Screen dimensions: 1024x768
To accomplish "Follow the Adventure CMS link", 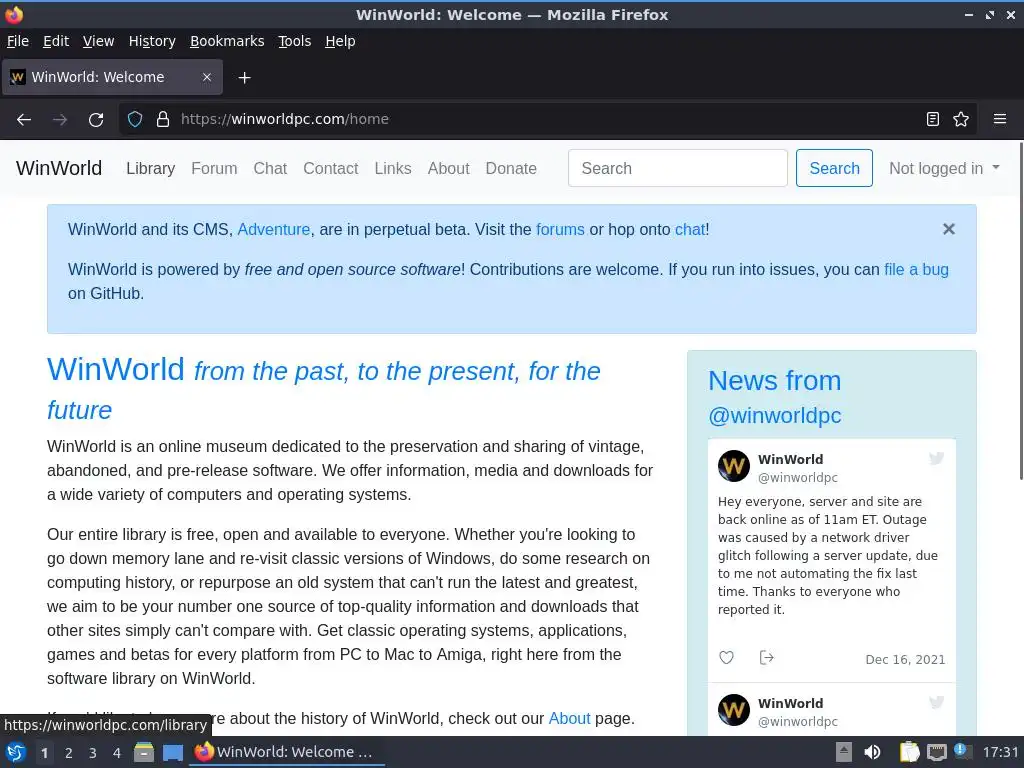I will tap(274, 229).
